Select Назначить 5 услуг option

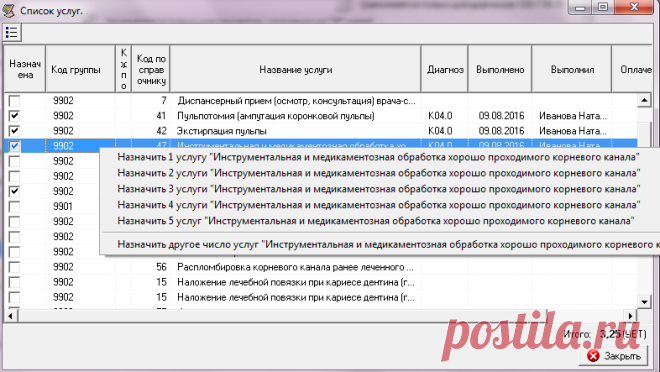pyautogui.click(x=376, y=221)
